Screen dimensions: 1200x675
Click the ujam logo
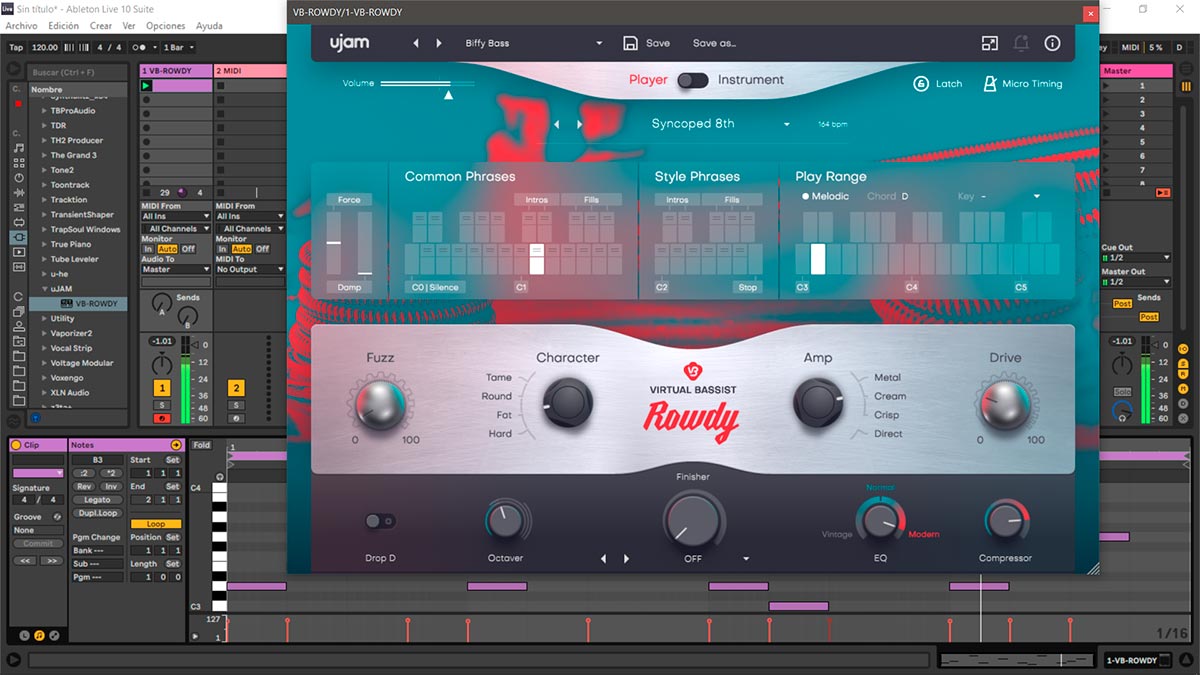(x=351, y=43)
